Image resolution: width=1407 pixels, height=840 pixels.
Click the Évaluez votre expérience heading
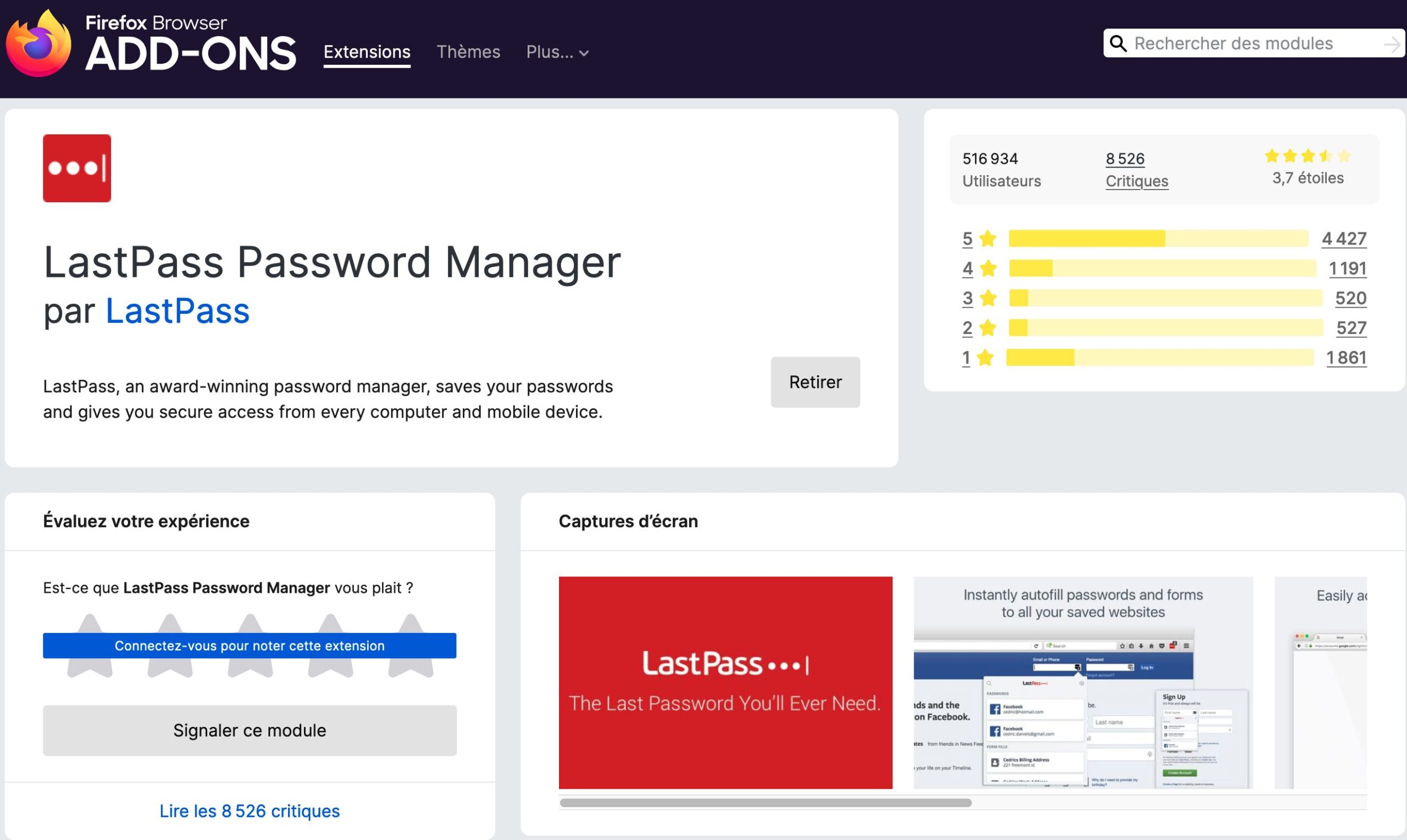(x=146, y=521)
